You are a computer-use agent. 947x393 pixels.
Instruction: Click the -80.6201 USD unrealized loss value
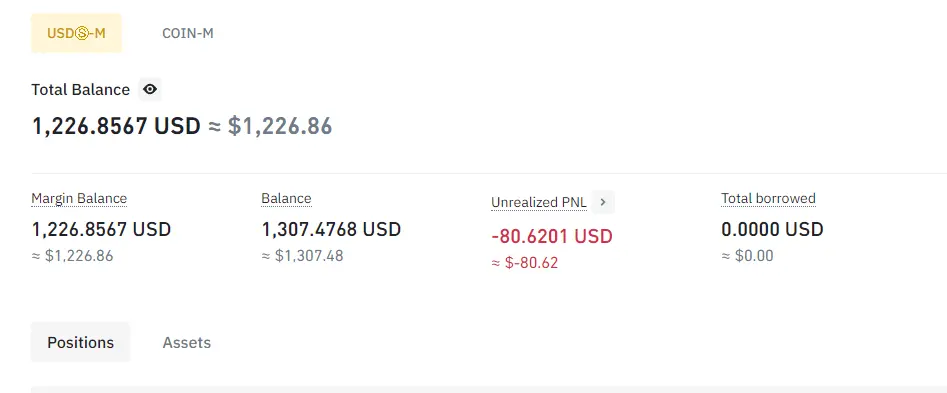pyautogui.click(x=552, y=236)
